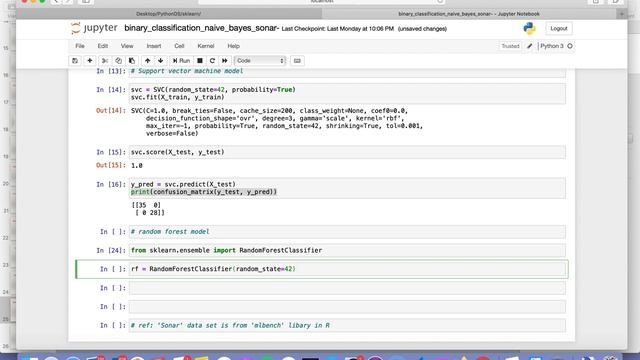Click the Logout button
640x360 pixels.
click(559, 29)
